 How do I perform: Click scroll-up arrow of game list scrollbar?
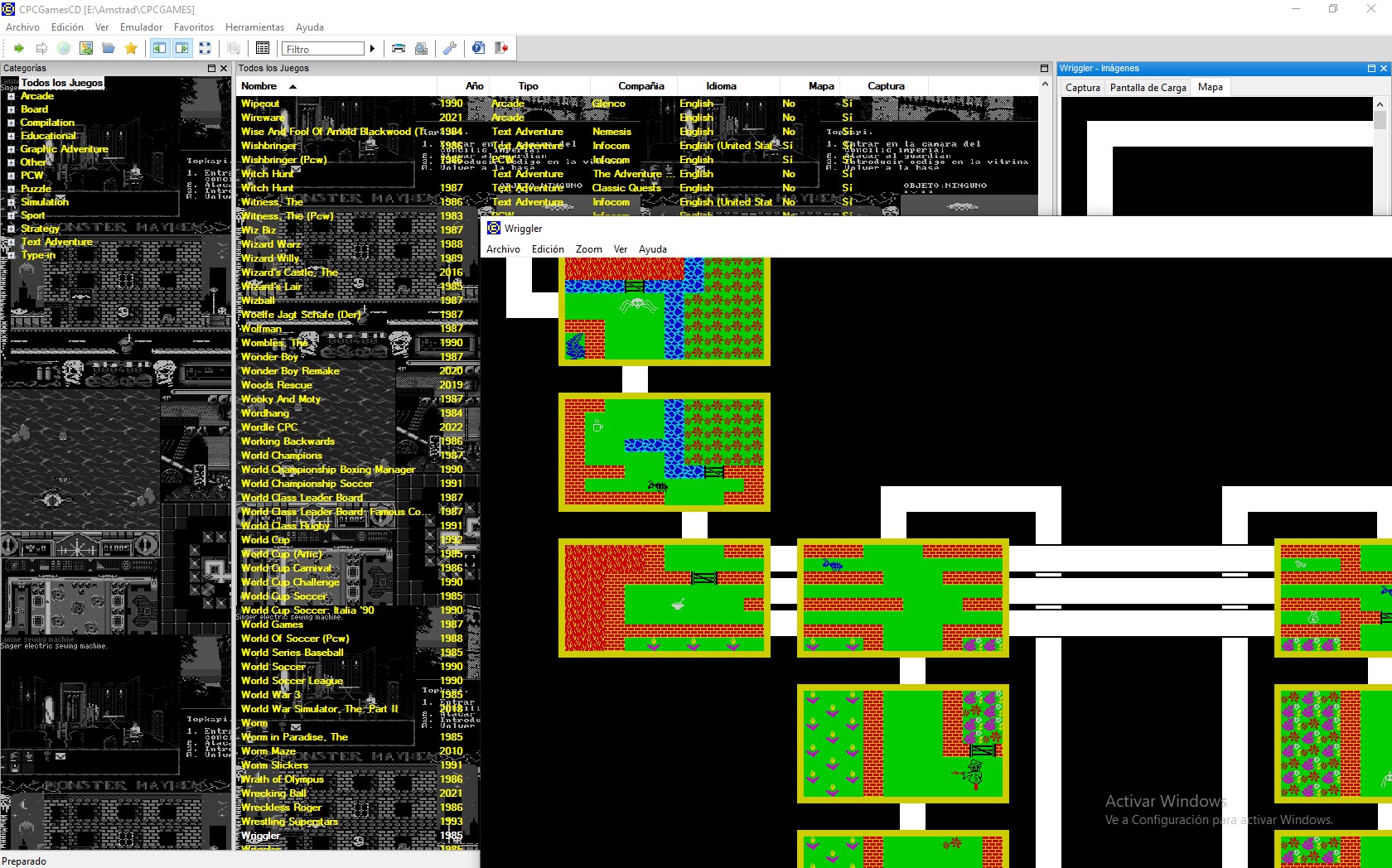click(1045, 84)
